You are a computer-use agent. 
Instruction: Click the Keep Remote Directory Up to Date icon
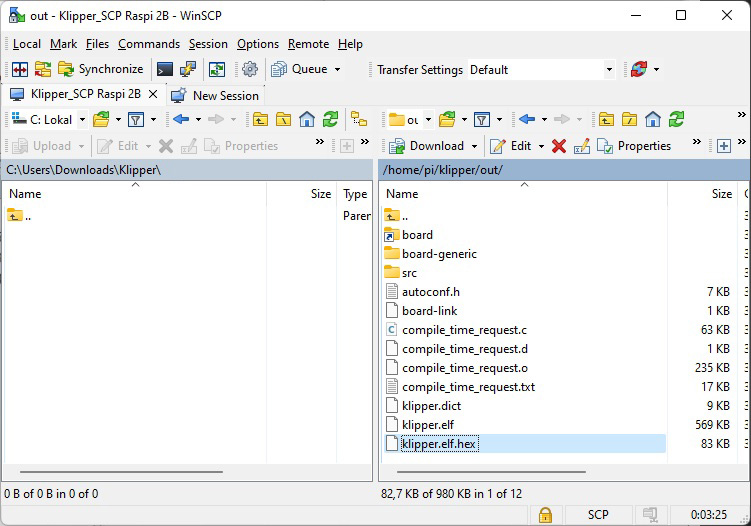point(217,69)
